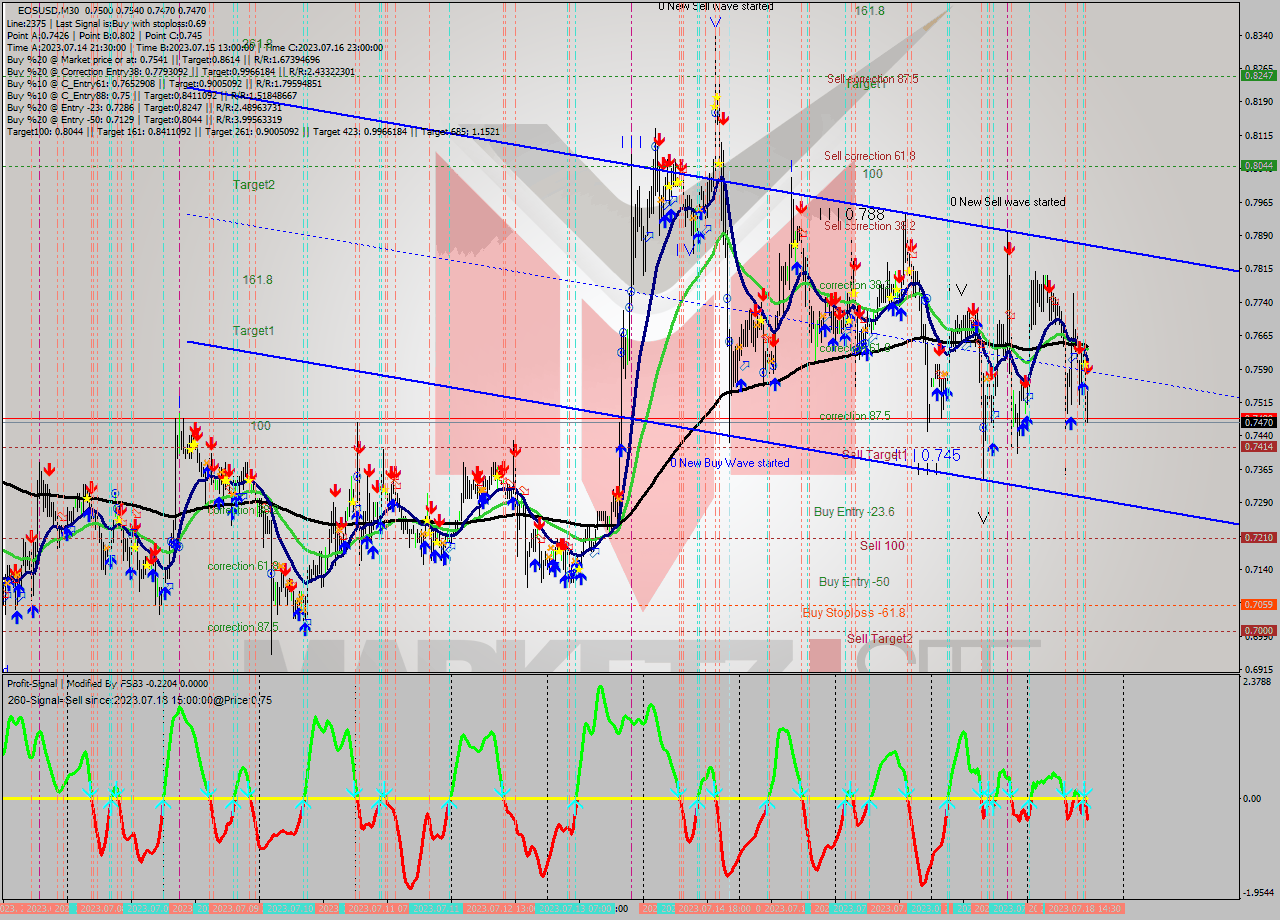Click the 0.00 indicator zero level value
Viewport: 1280px width, 920px height.
coord(1252,799)
